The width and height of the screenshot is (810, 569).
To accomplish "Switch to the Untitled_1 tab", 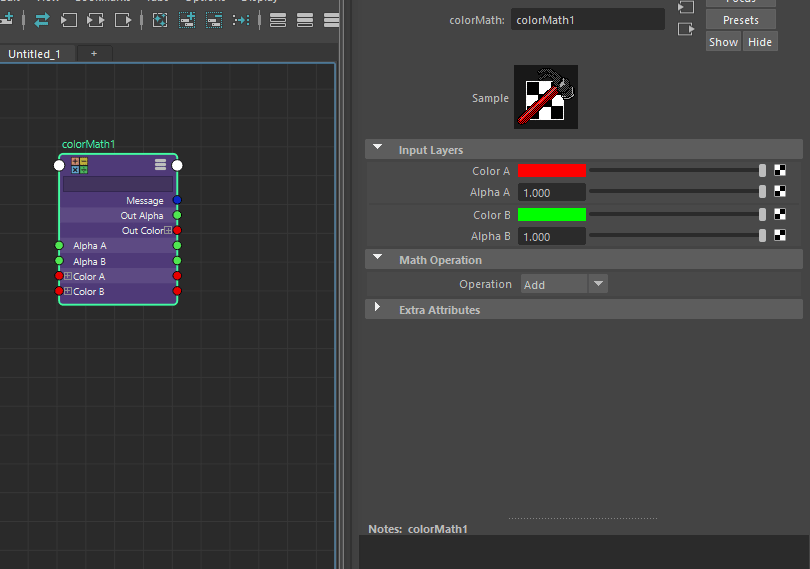I will click(35, 54).
